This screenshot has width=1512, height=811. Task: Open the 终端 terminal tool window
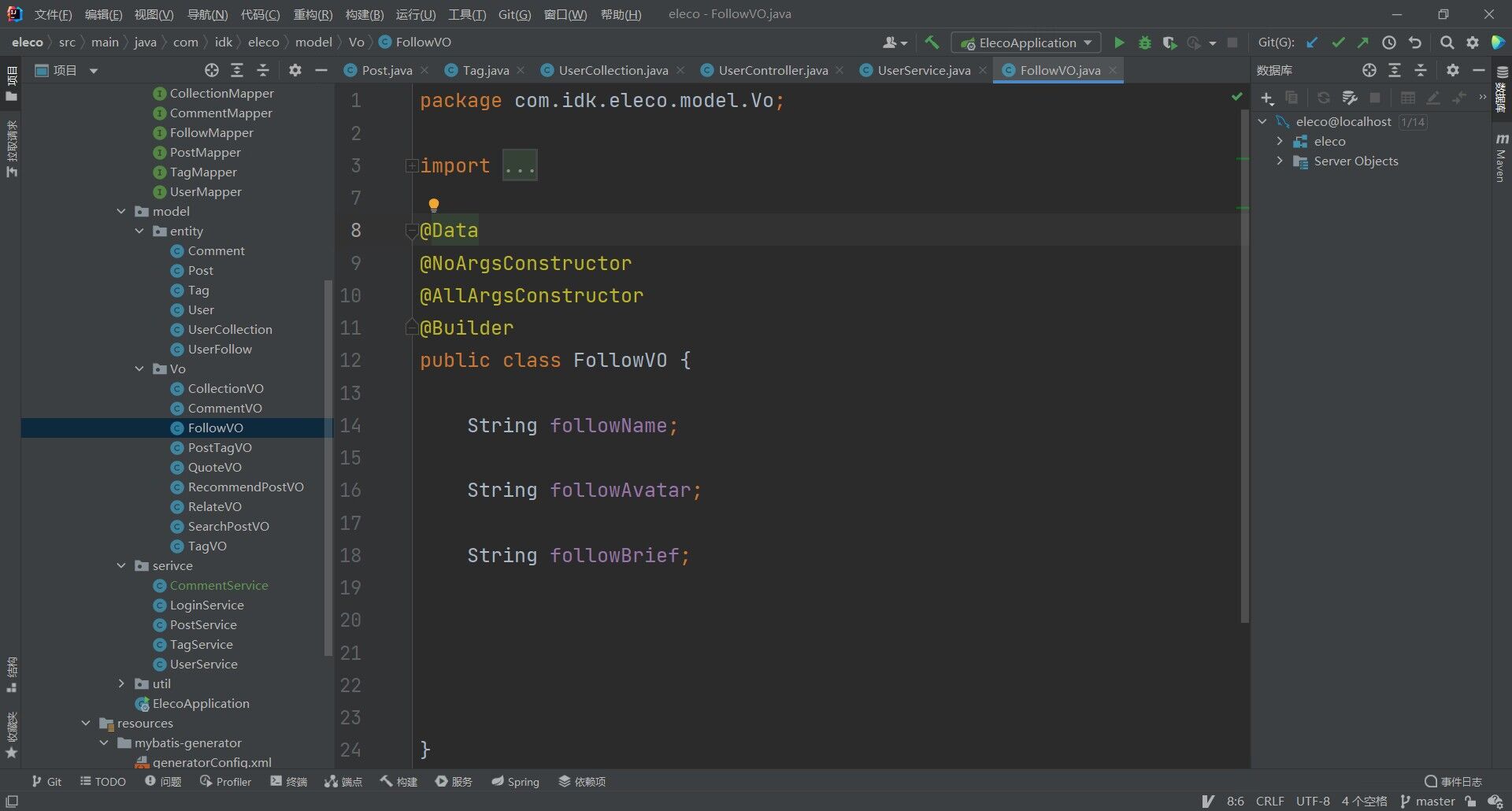point(289,782)
